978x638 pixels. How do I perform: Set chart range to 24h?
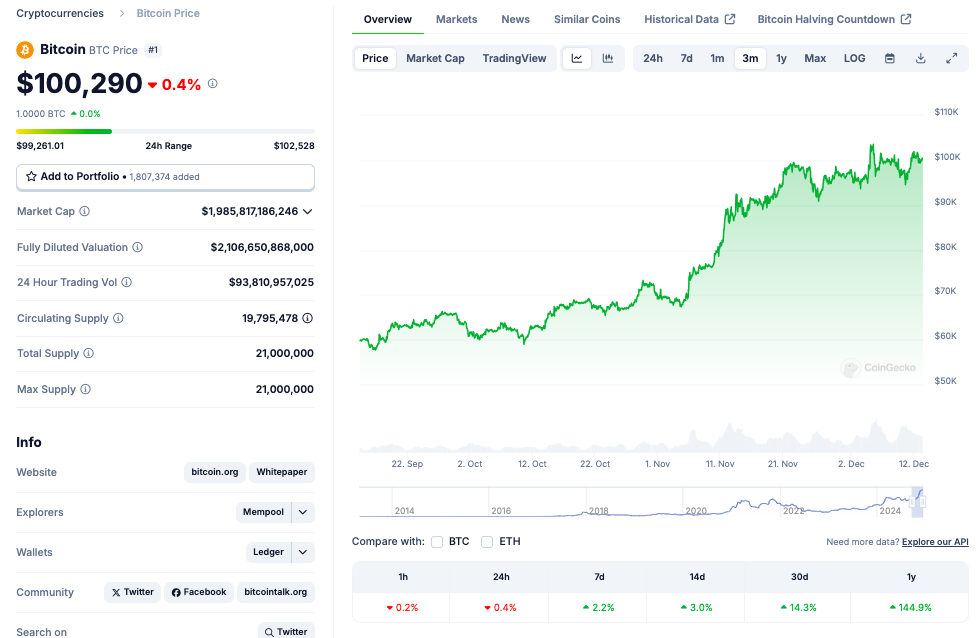coord(653,59)
